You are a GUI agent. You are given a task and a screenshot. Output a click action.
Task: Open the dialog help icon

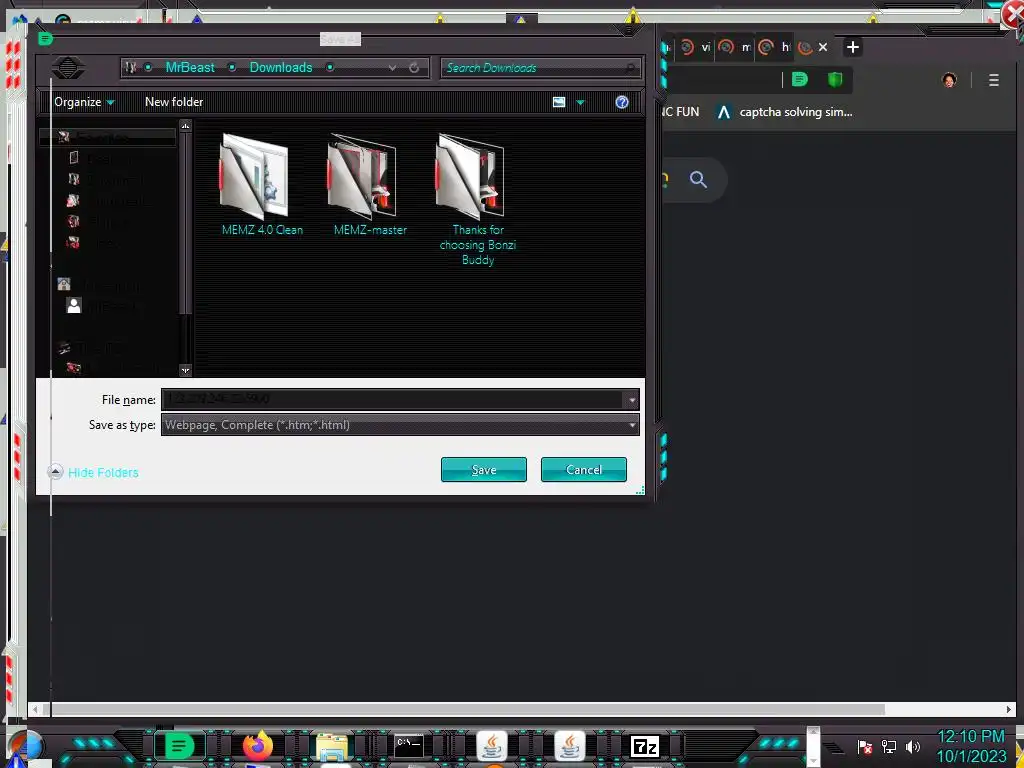pyautogui.click(x=622, y=102)
